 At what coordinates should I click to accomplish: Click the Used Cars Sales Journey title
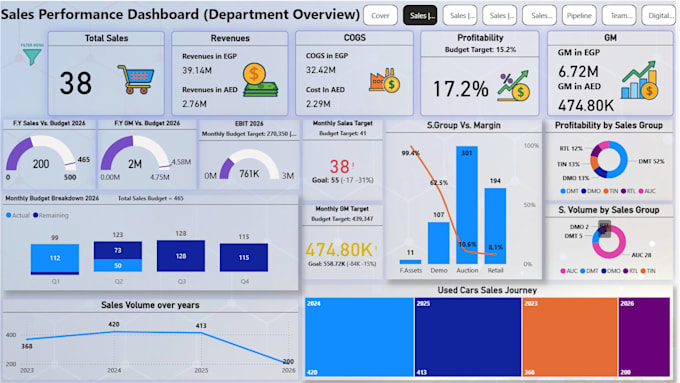(x=487, y=290)
